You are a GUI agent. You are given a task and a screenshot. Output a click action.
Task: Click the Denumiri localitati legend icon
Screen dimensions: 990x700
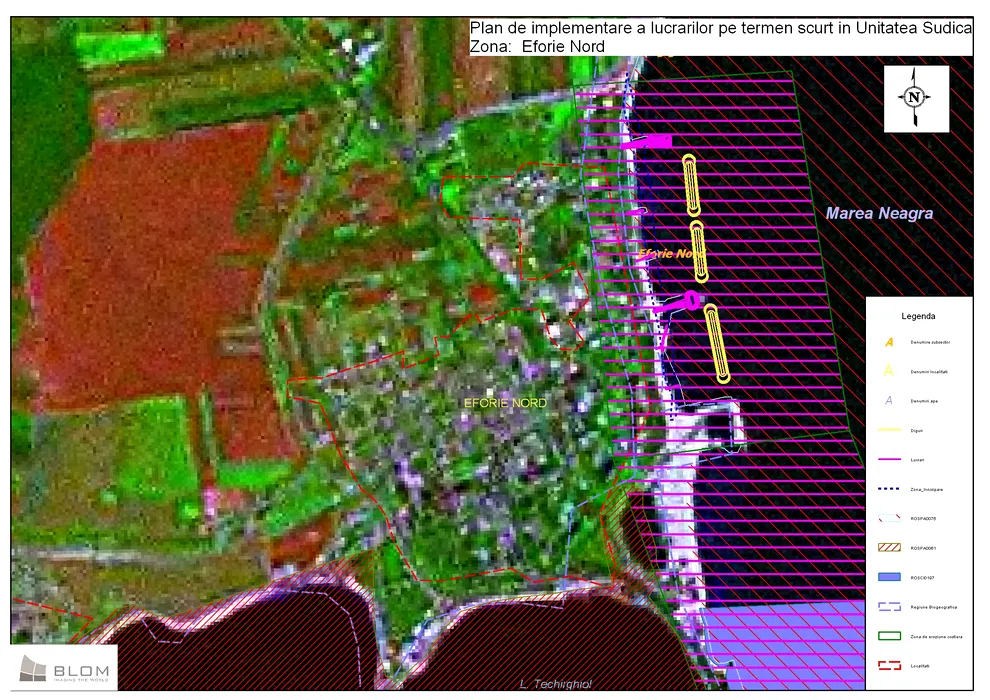click(889, 371)
